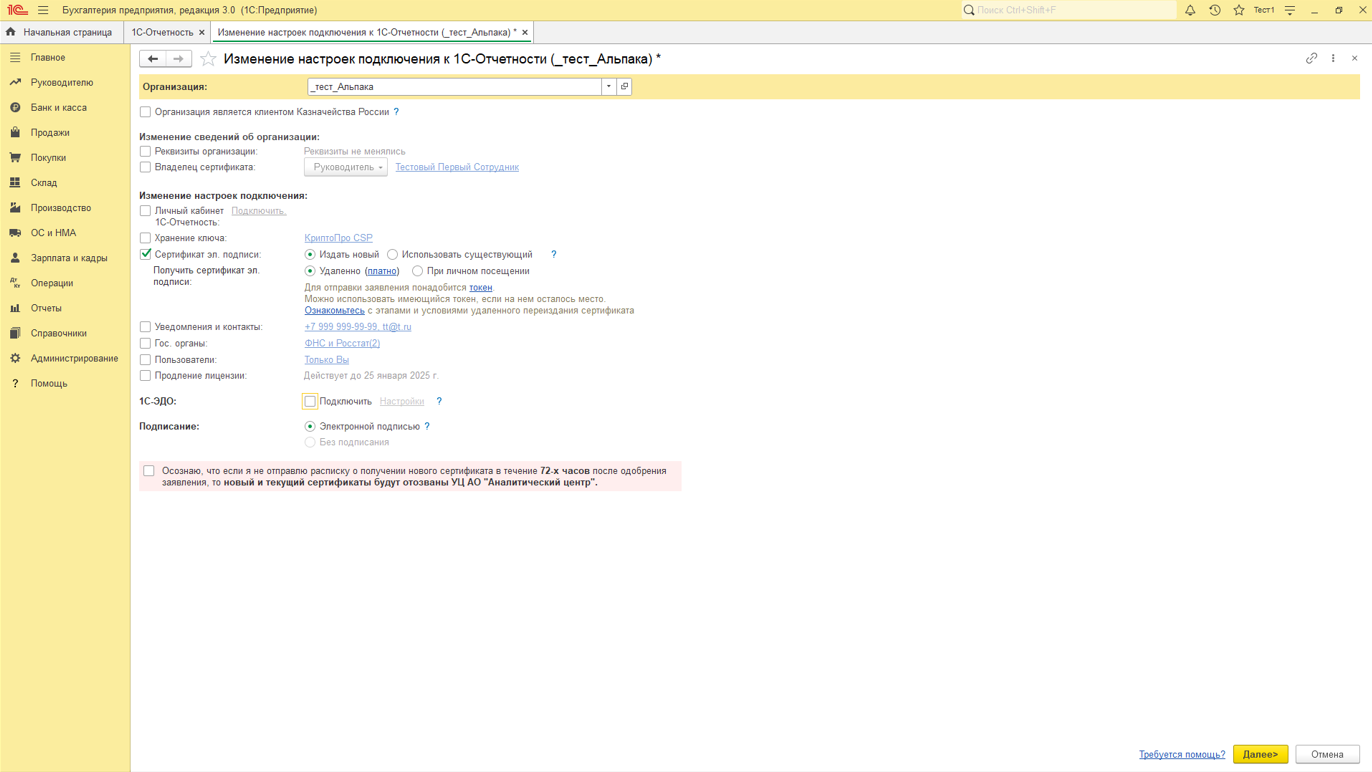This screenshot has height=772, width=1372.
Task: Open form more options three-dot icon
Action: coord(1333,59)
